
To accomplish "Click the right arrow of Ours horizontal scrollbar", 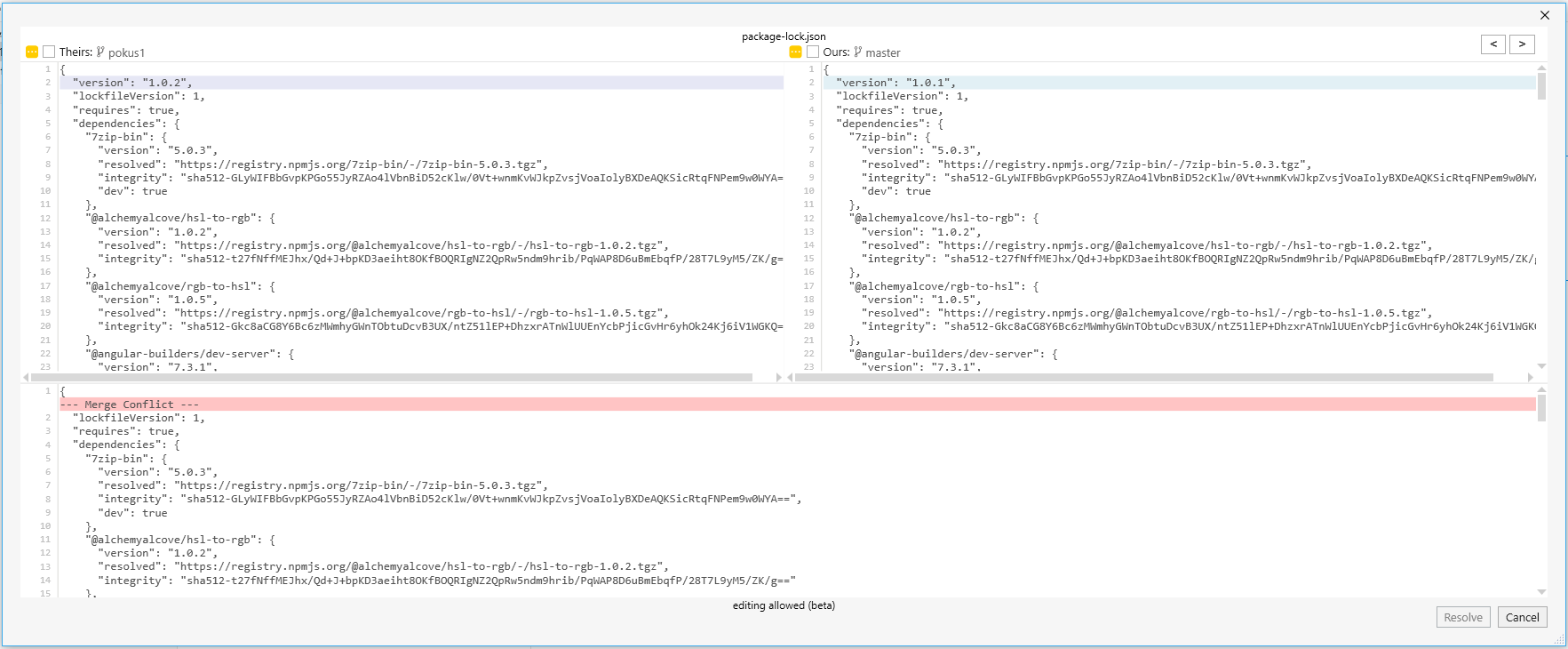I will (x=1530, y=378).
